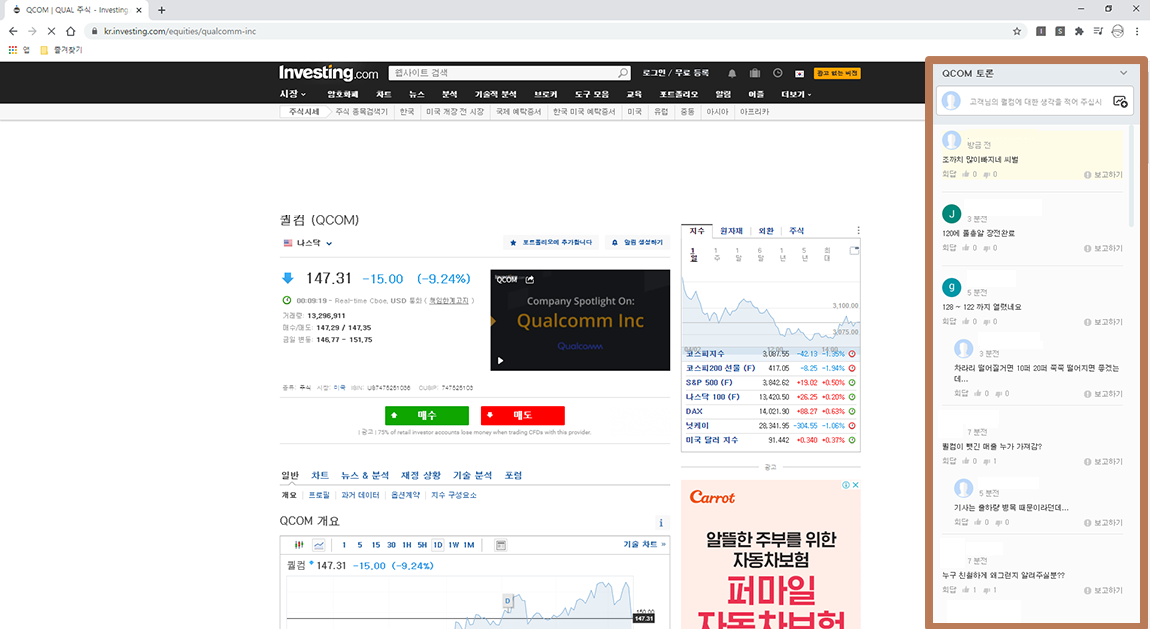Click the Investing.com logo
This screenshot has width=1150, height=629.
pos(329,73)
